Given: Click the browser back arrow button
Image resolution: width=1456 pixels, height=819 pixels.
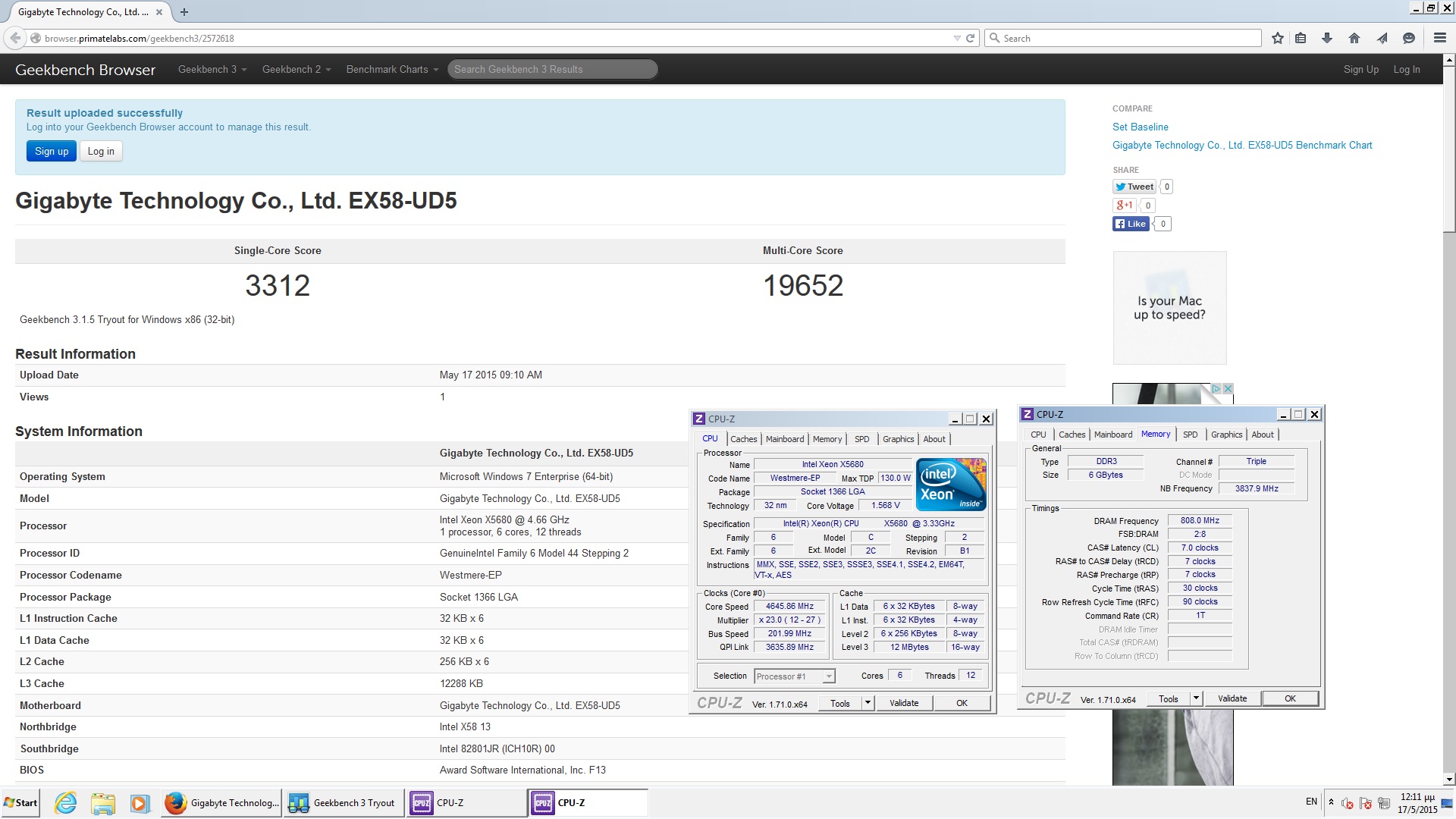Looking at the screenshot, I should coord(15,38).
